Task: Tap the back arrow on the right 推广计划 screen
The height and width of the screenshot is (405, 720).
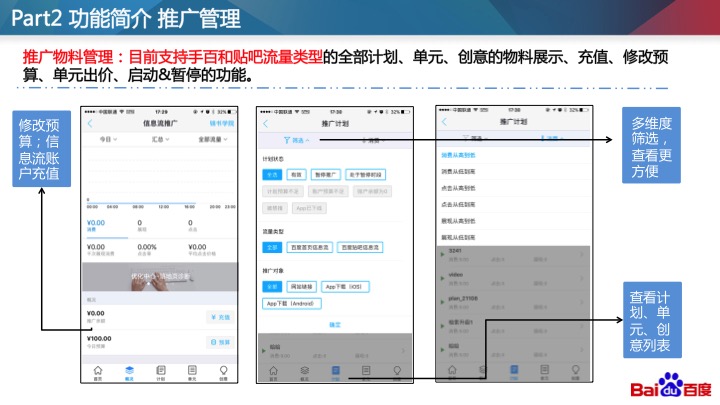Action: click(x=444, y=122)
